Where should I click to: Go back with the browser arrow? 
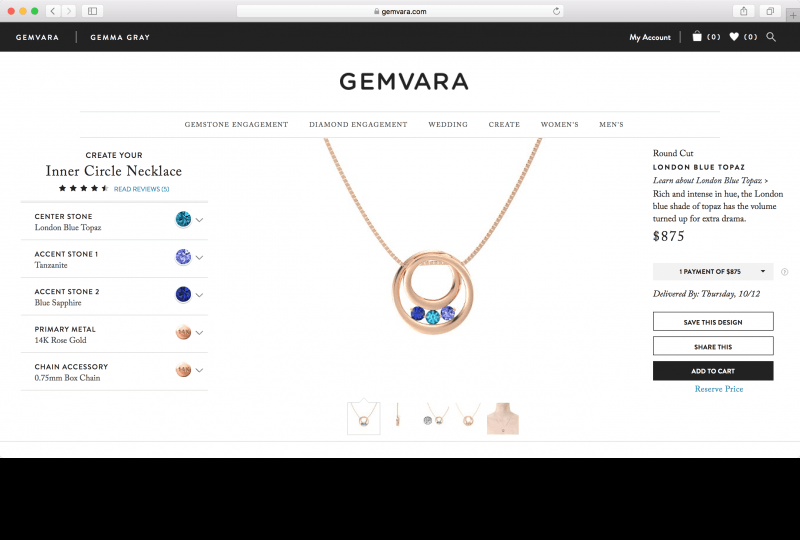(53, 11)
